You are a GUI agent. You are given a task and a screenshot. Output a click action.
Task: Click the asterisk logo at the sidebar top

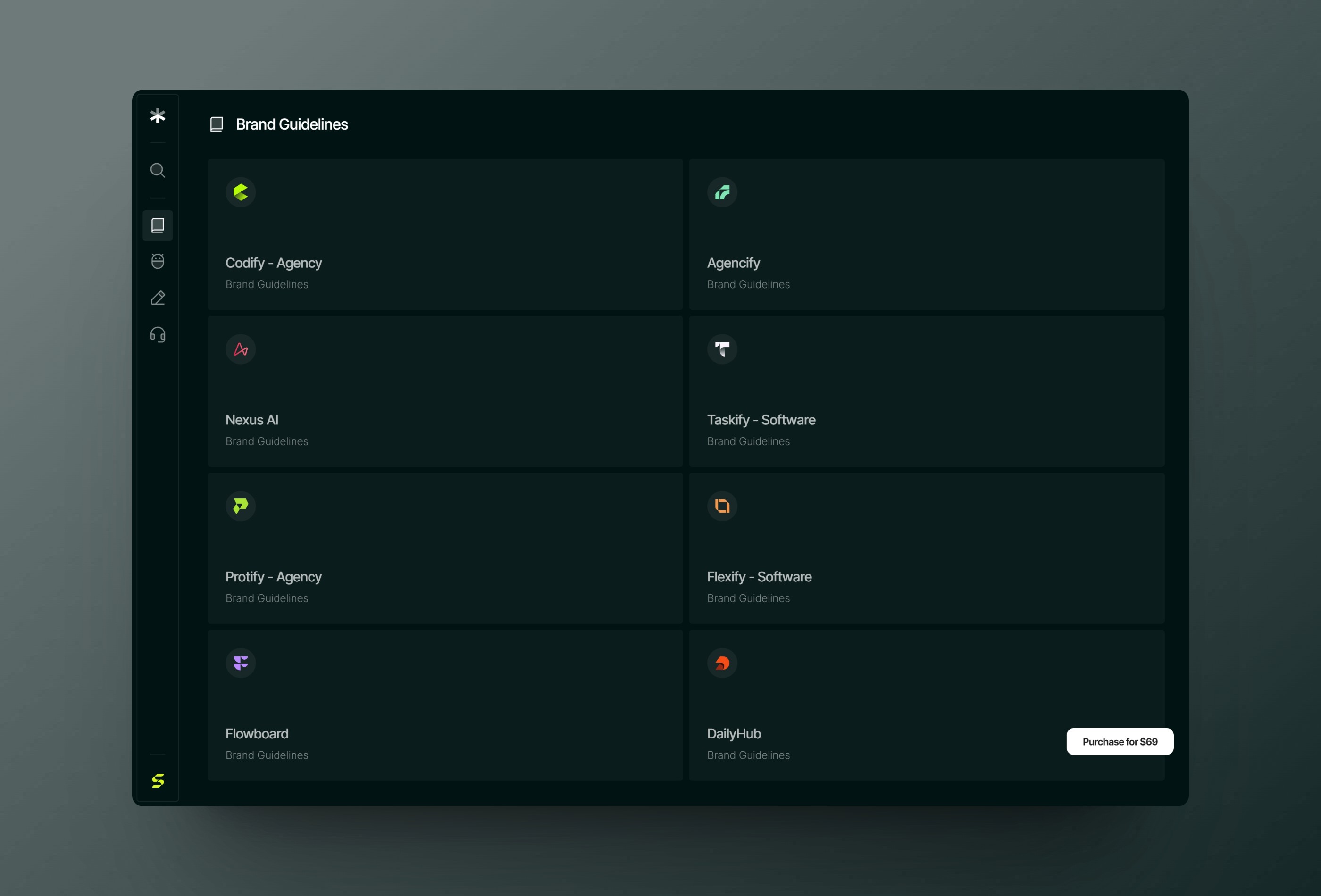pyautogui.click(x=158, y=116)
